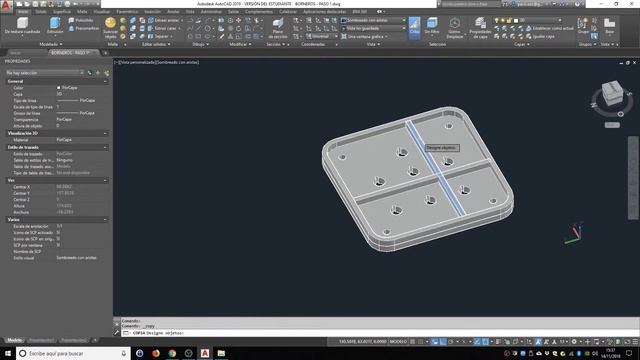Open the visual style dropdown 'Sombreado con aristas'
This screenshot has height=360, width=640.
[x=373, y=20]
